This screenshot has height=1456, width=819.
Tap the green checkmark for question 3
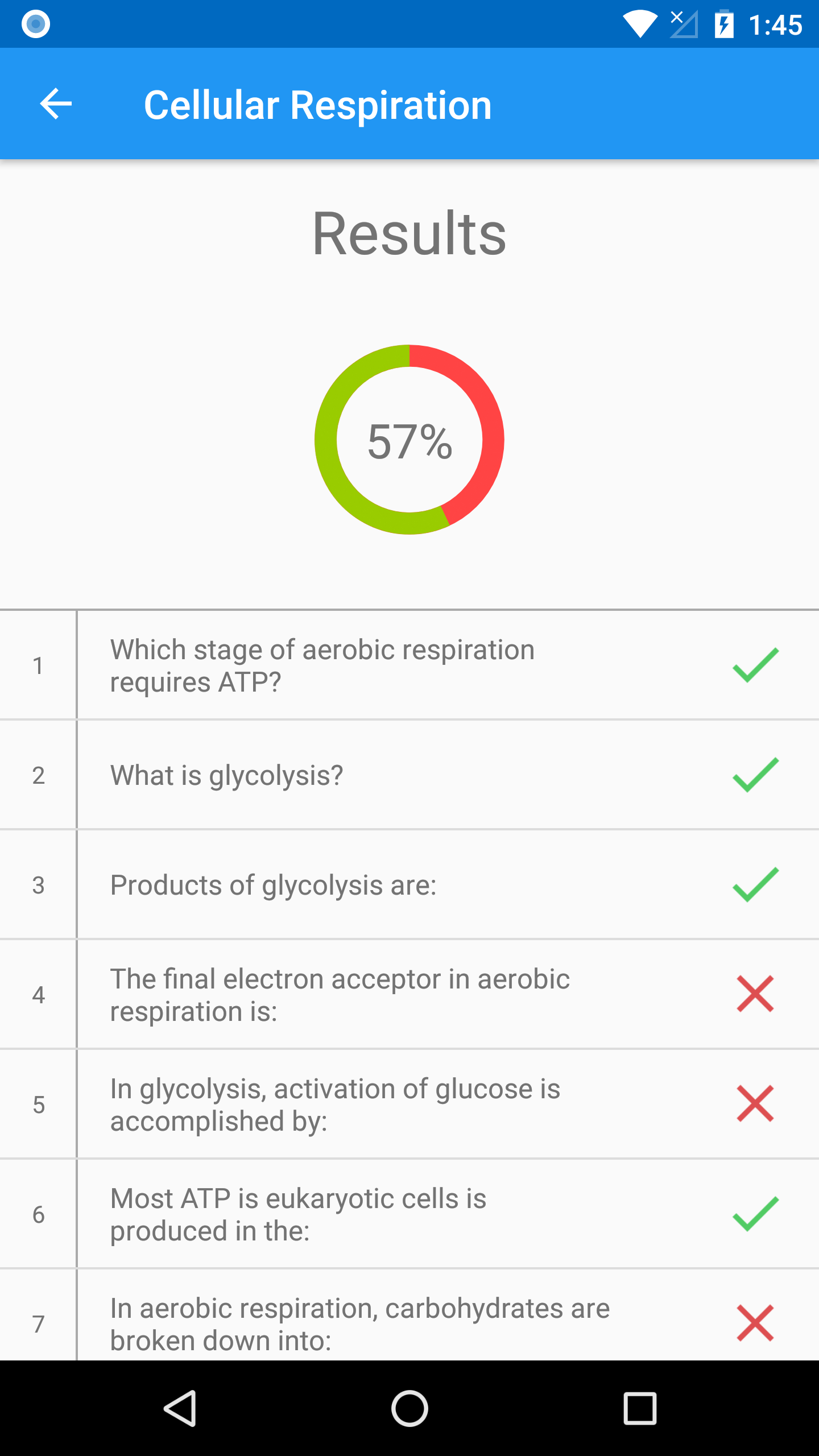click(755, 884)
